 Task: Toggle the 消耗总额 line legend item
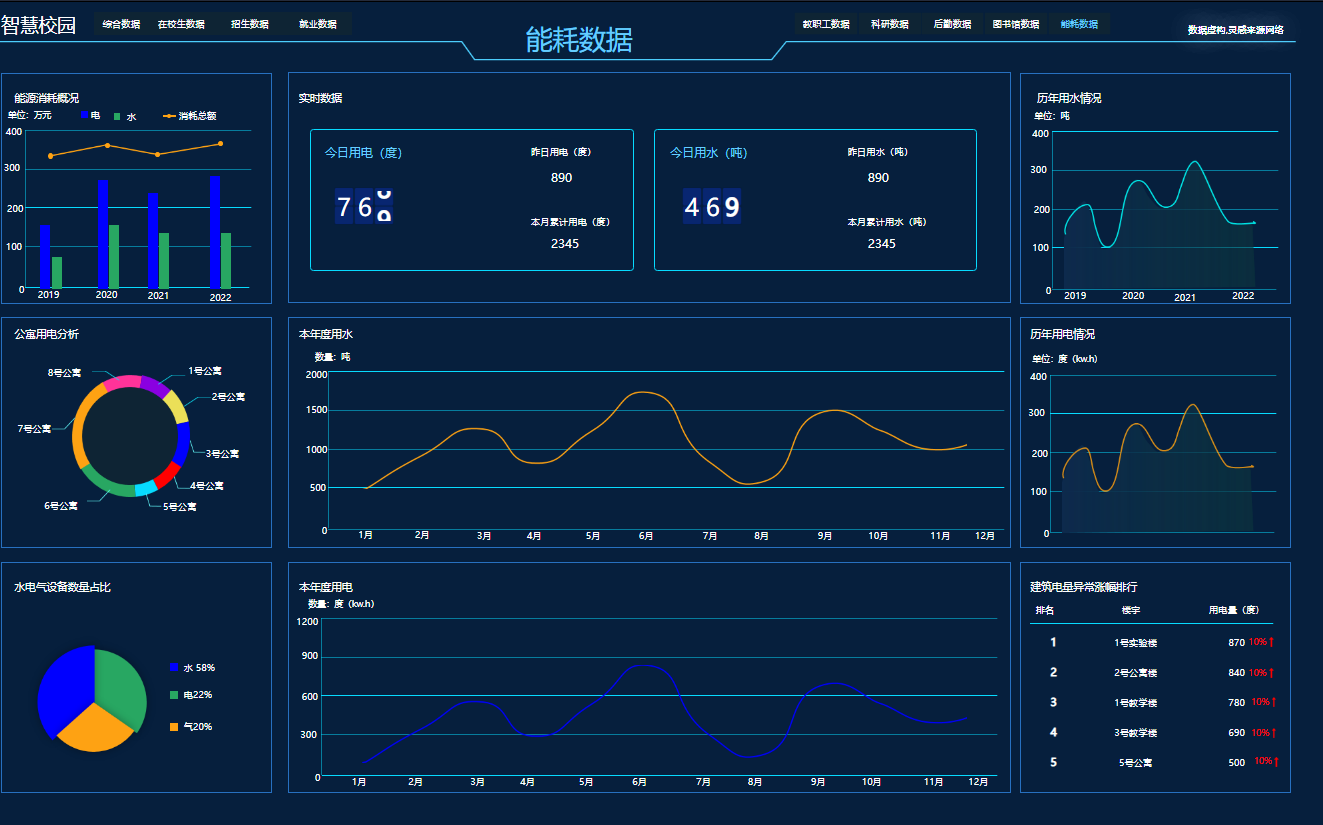[190, 116]
